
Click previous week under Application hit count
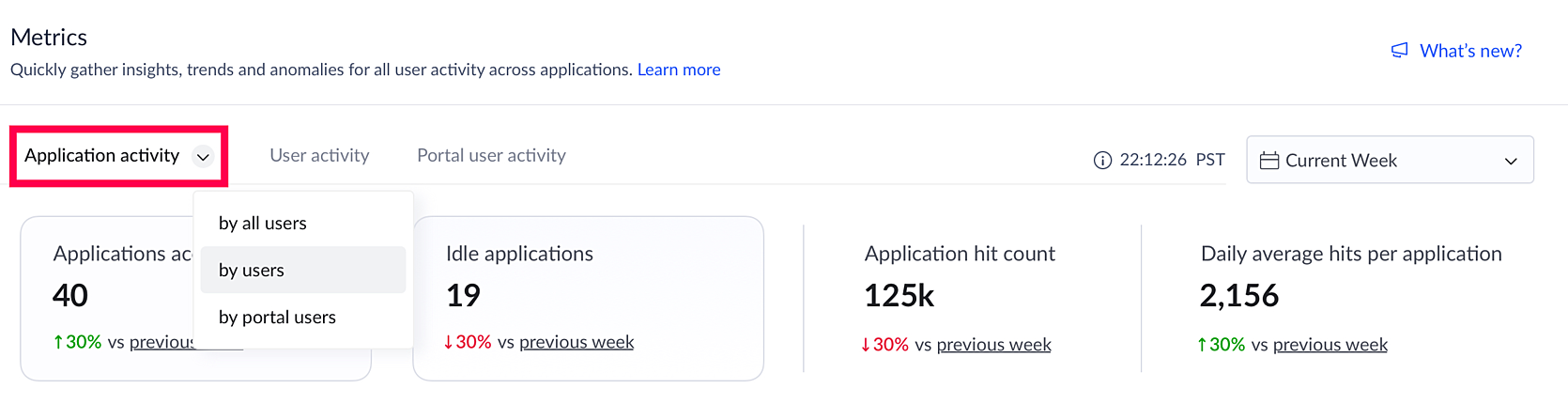point(993,345)
